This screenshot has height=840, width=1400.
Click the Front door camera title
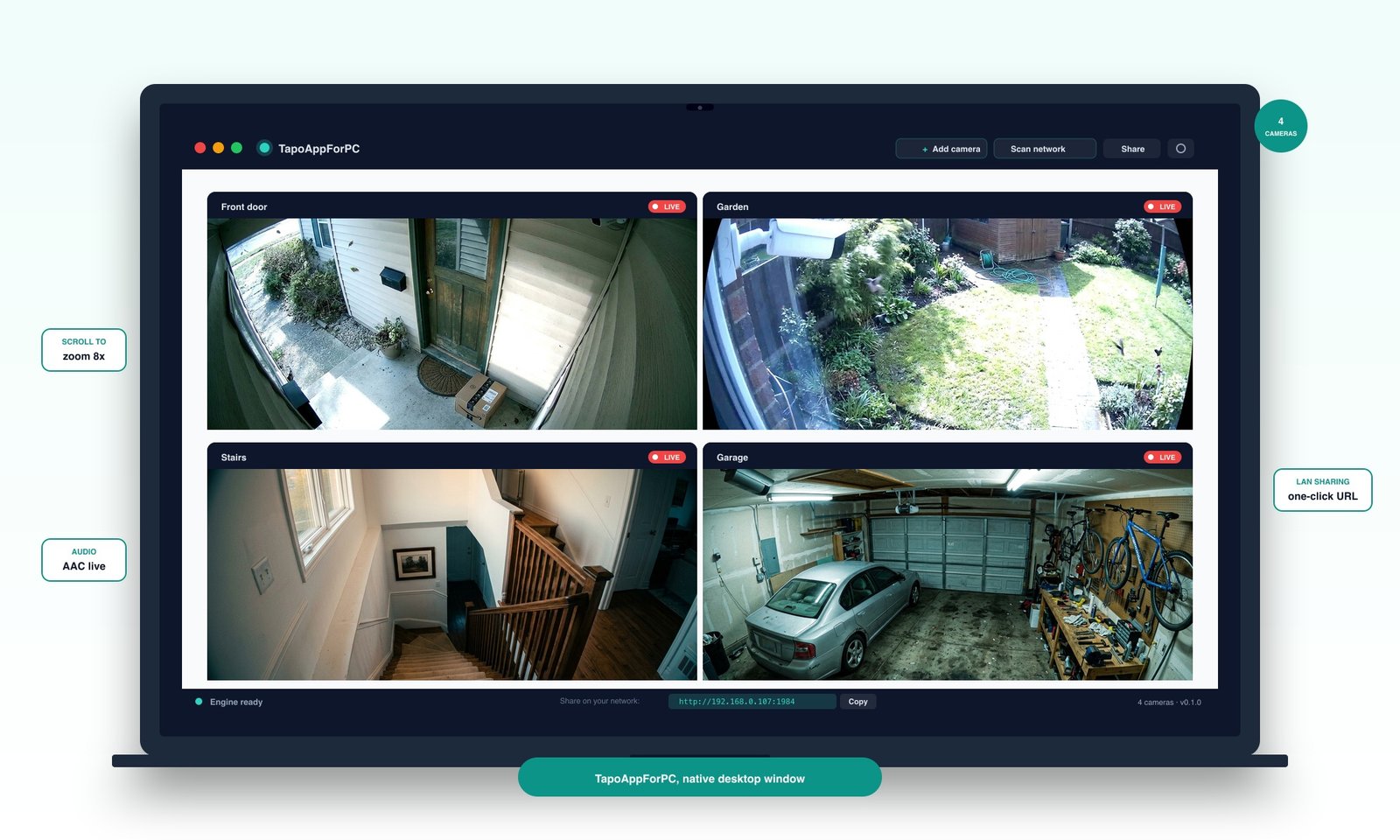pyautogui.click(x=244, y=207)
